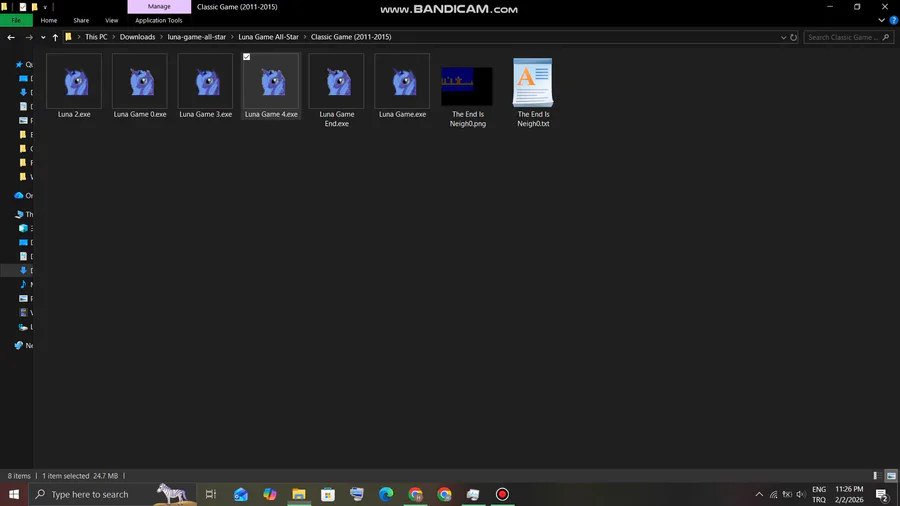Click the taskbar search box

pos(112,494)
